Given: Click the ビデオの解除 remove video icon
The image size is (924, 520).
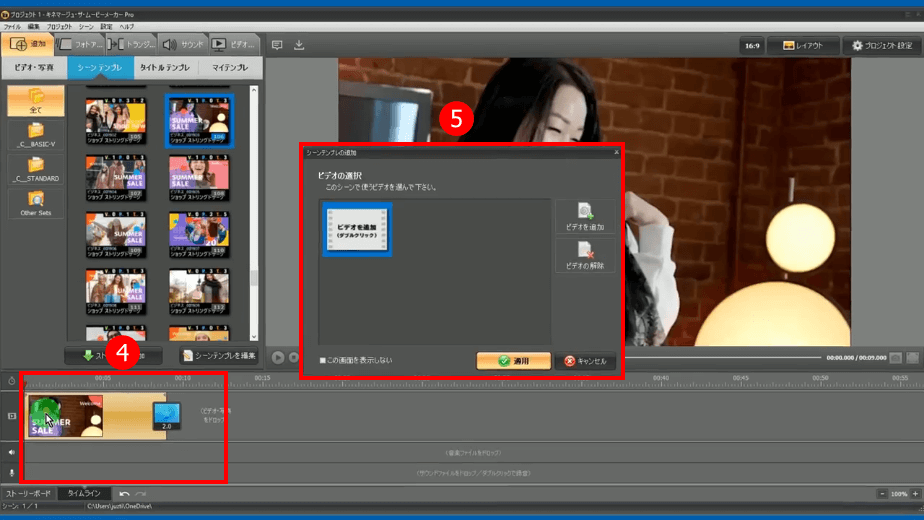Looking at the screenshot, I should 585,256.
